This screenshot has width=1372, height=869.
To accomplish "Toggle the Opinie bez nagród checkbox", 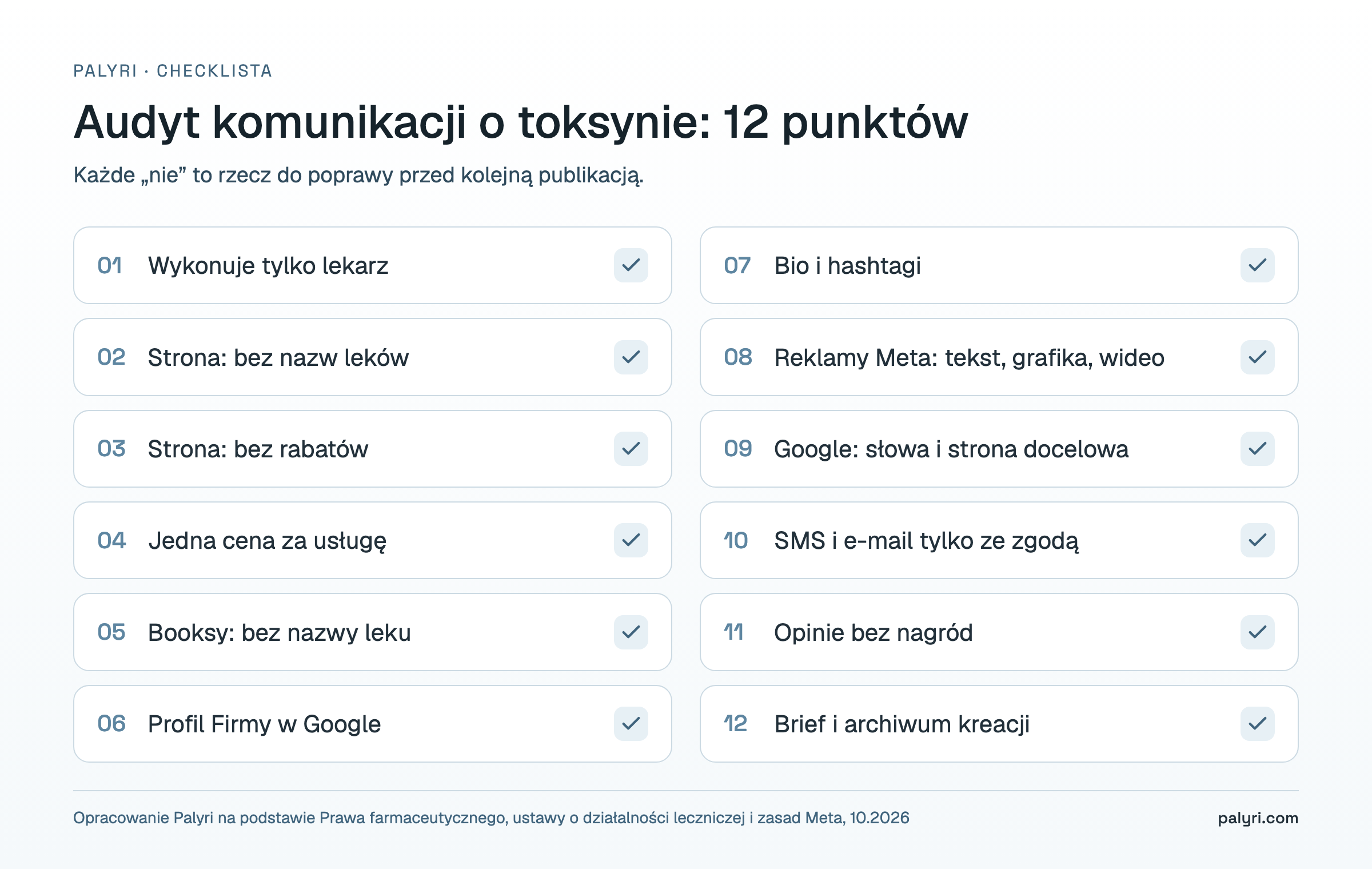I will [1257, 632].
